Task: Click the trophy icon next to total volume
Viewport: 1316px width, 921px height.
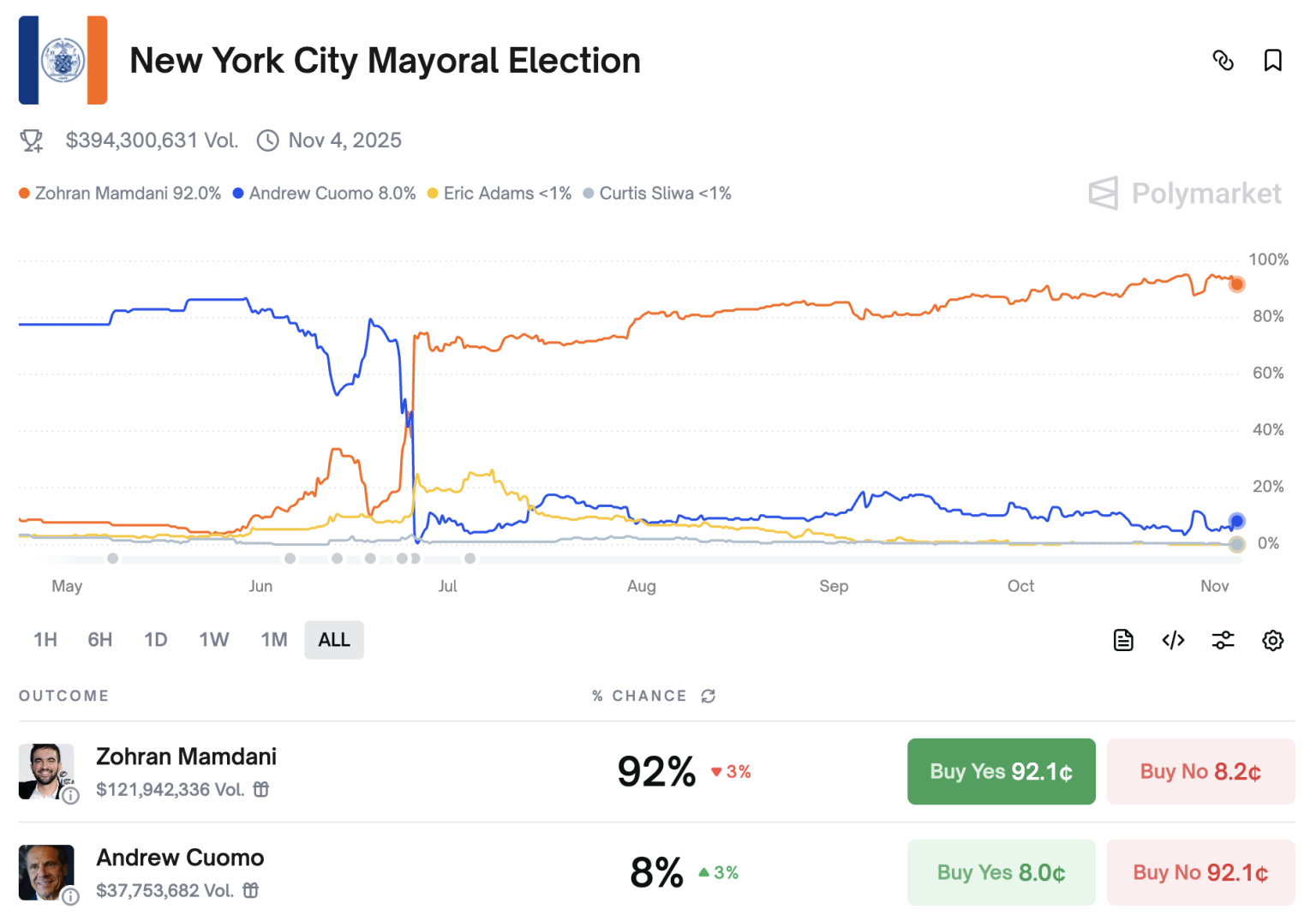Action: (x=32, y=140)
